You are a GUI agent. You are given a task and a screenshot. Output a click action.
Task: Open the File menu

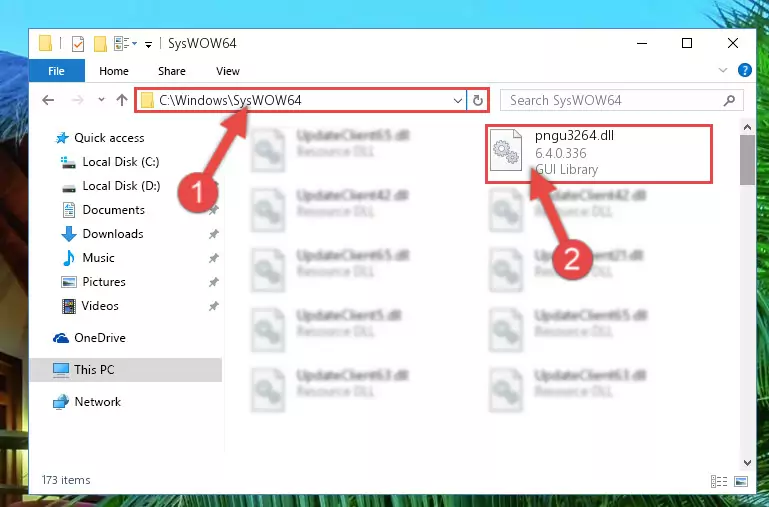pyautogui.click(x=56, y=71)
